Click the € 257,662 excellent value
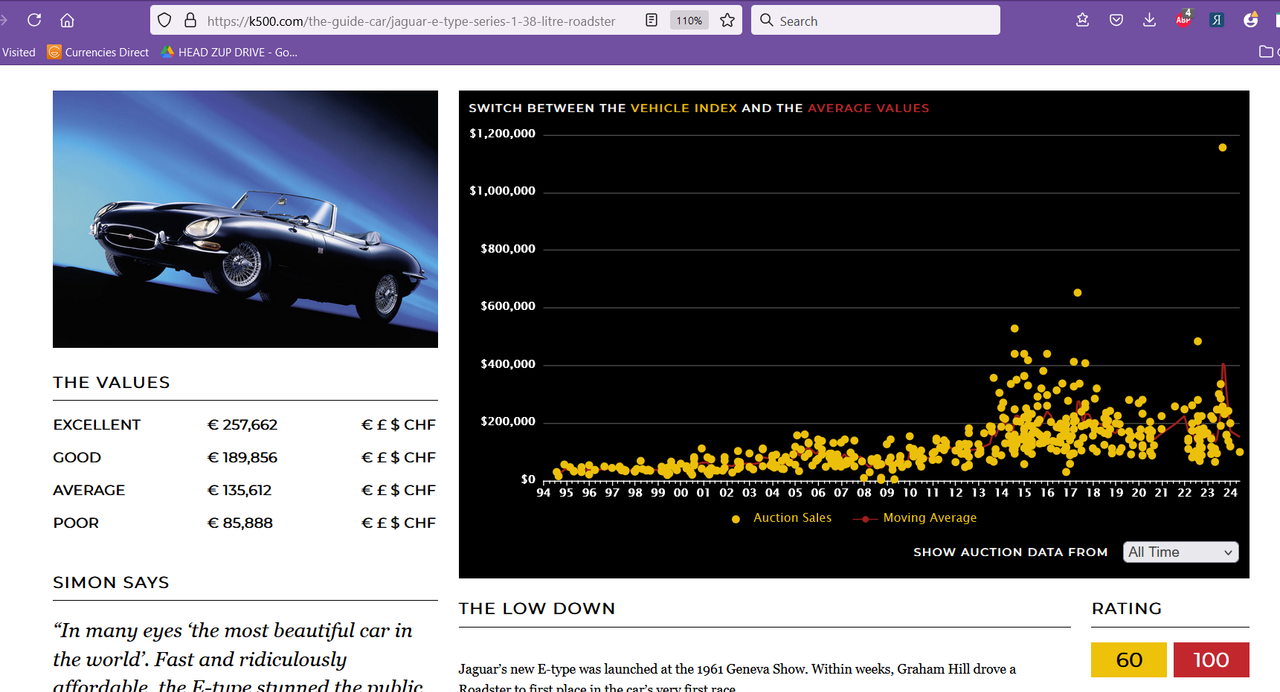The image size is (1280, 692). 242,425
